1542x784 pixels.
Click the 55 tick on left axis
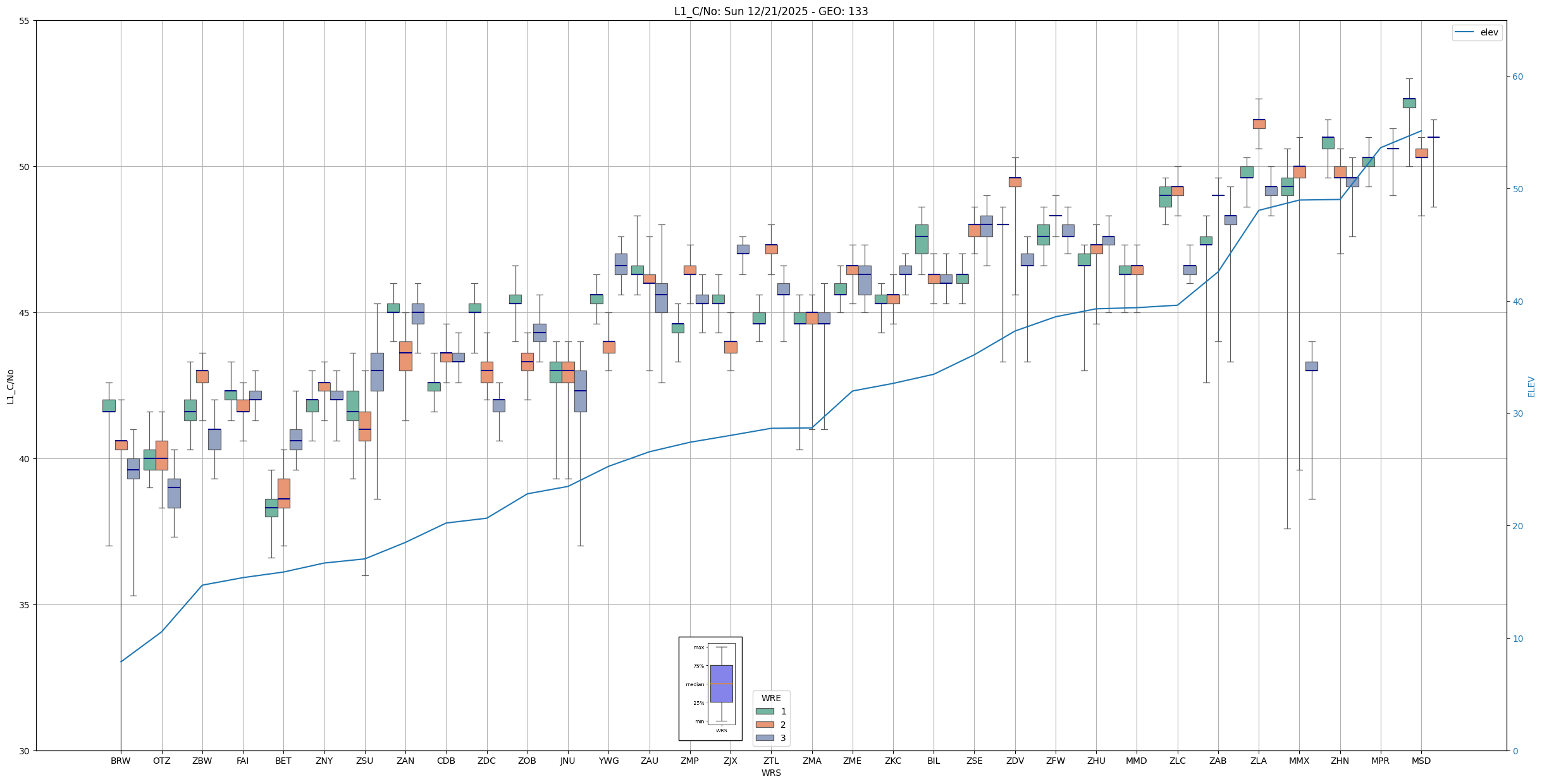click(x=25, y=21)
